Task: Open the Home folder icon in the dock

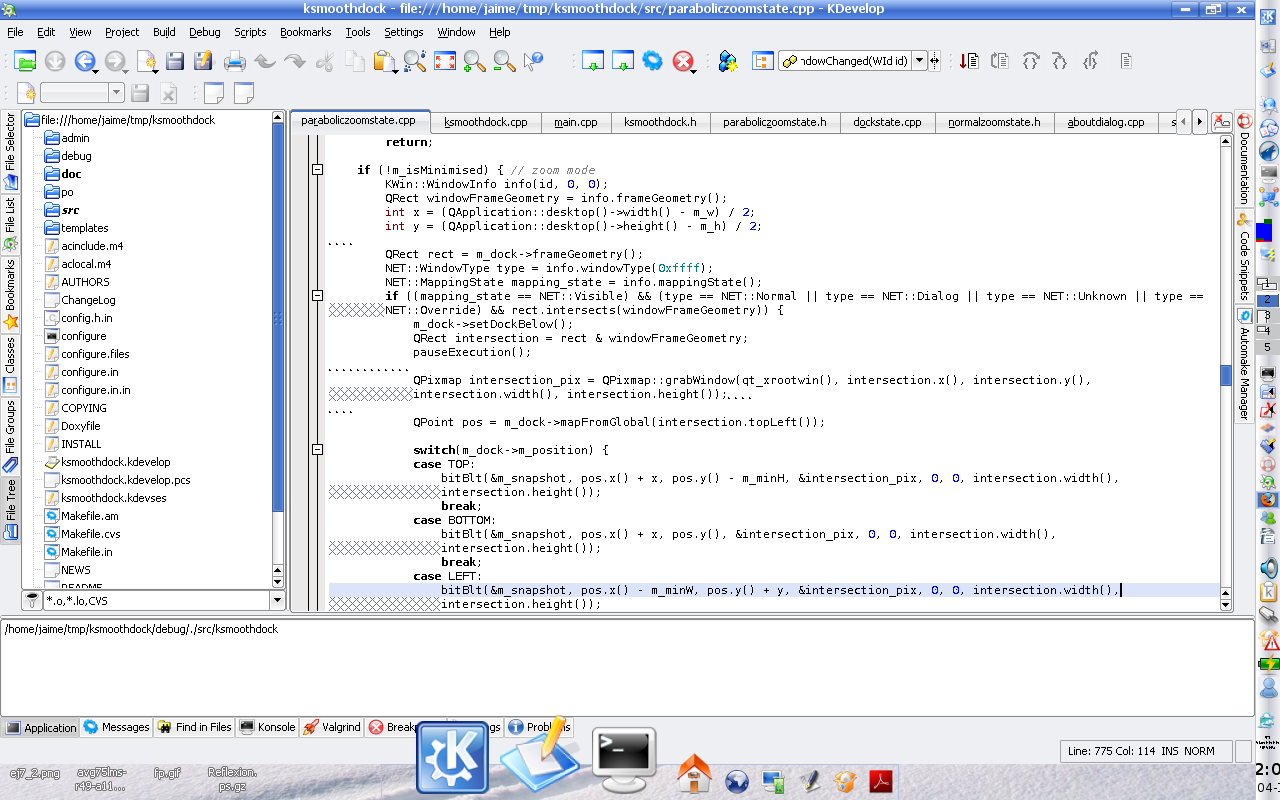Action: [x=694, y=772]
